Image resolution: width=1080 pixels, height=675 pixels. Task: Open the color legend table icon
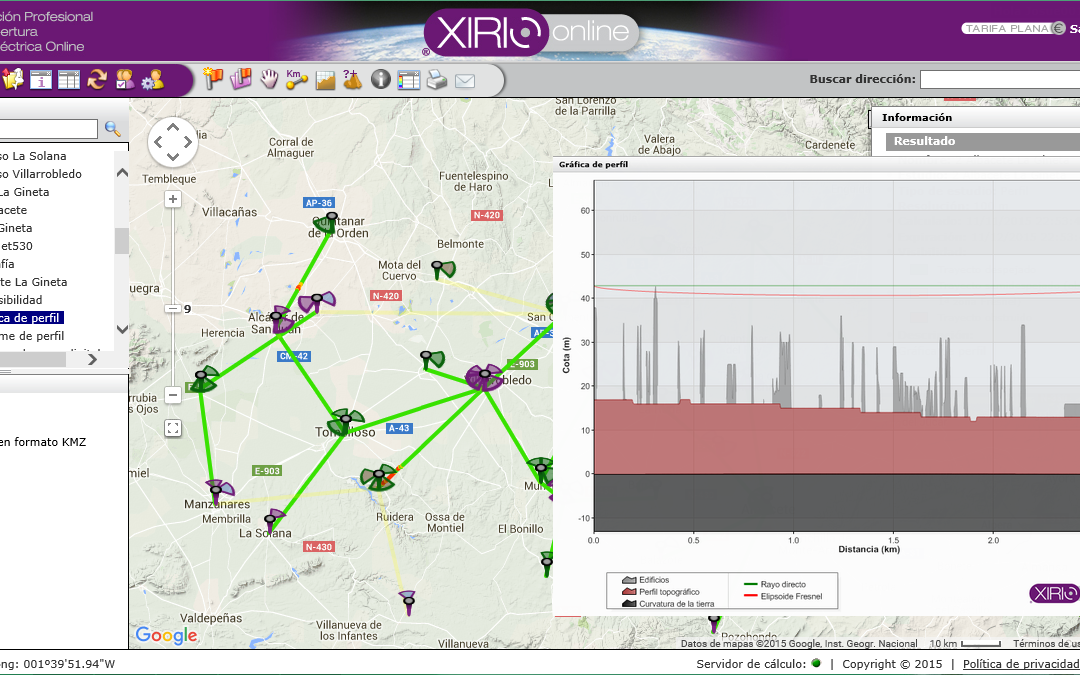[x=408, y=80]
